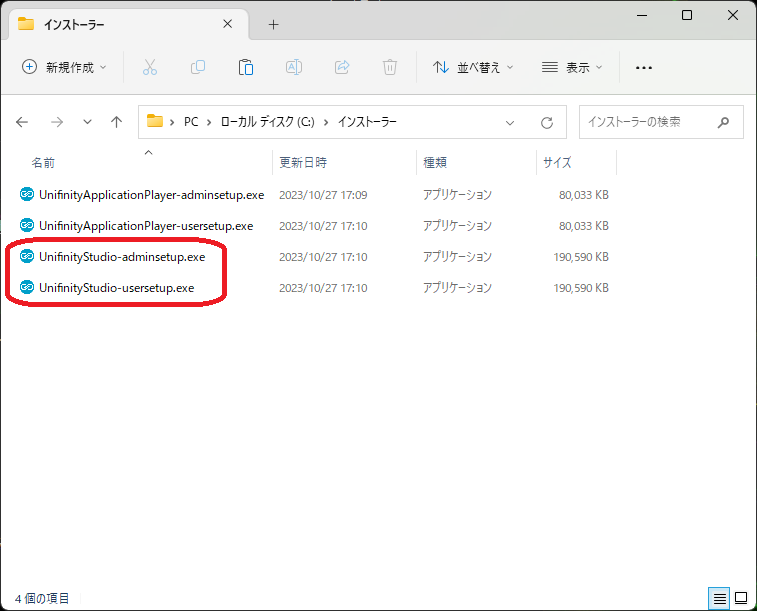The height and width of the screenshot is (611, 757).
Task: Open the 新規作成 dropdown menu
Action: click(x=65, y=67)
